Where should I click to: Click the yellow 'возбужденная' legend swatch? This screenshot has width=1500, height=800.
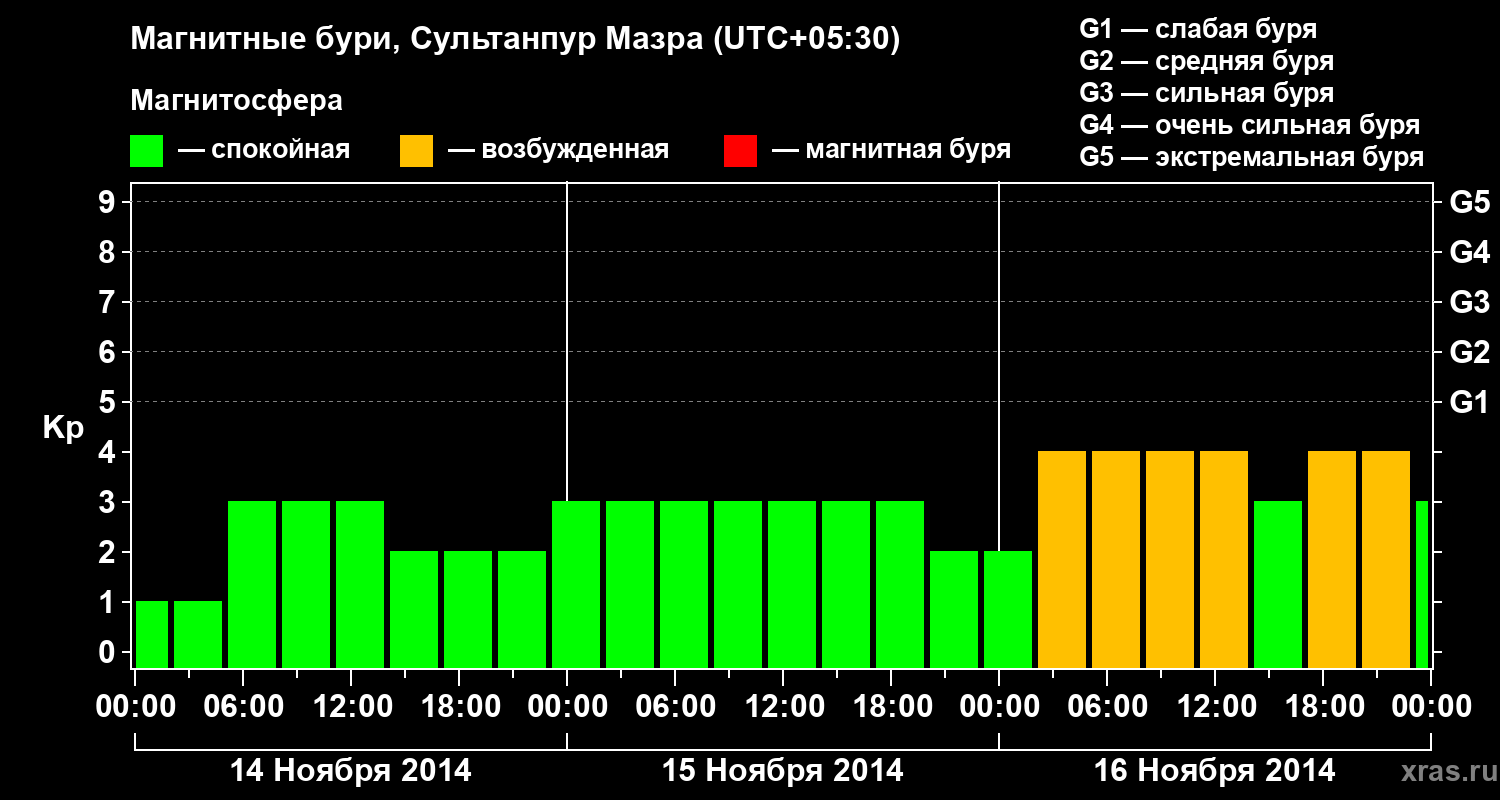click(x=416, y=151)
